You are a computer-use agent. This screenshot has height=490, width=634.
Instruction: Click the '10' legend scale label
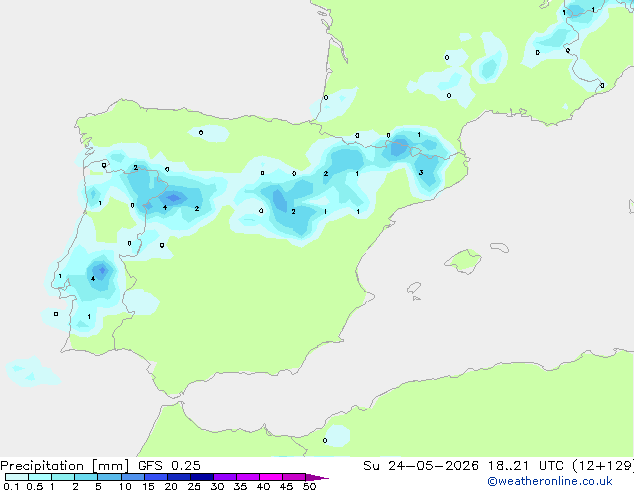coord(125,486)
